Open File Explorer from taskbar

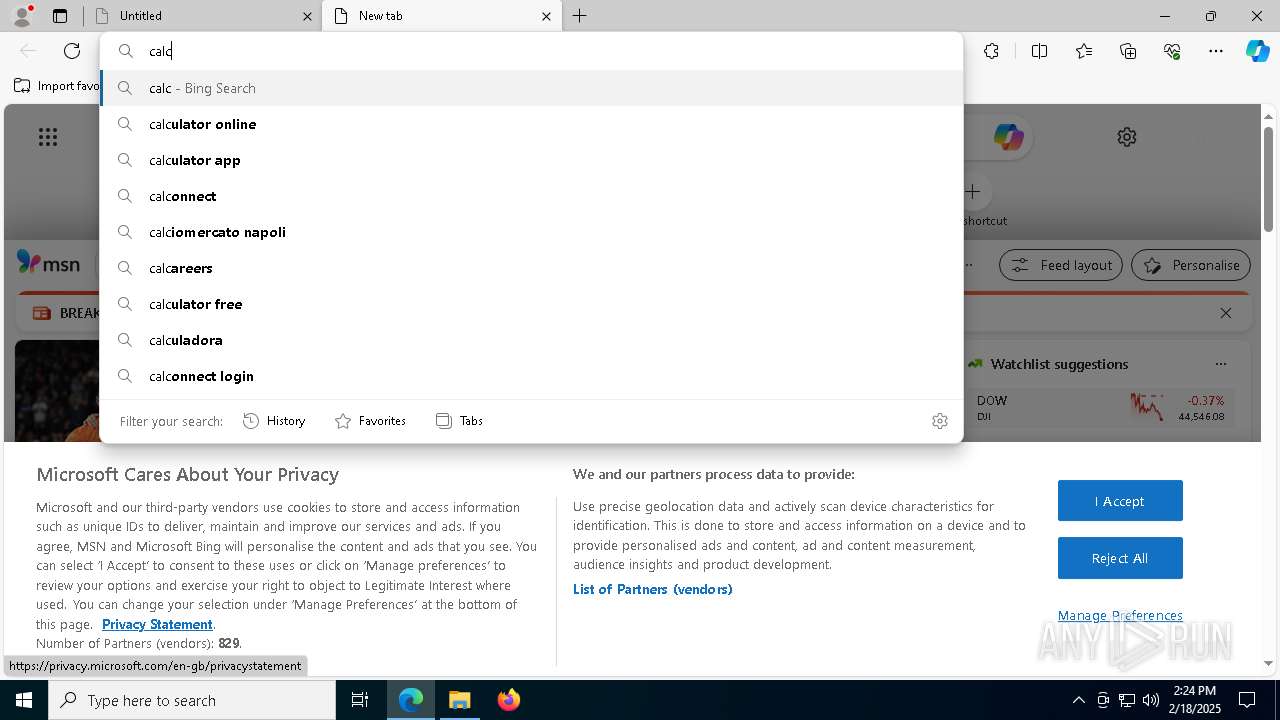click(x=459, y=700)
